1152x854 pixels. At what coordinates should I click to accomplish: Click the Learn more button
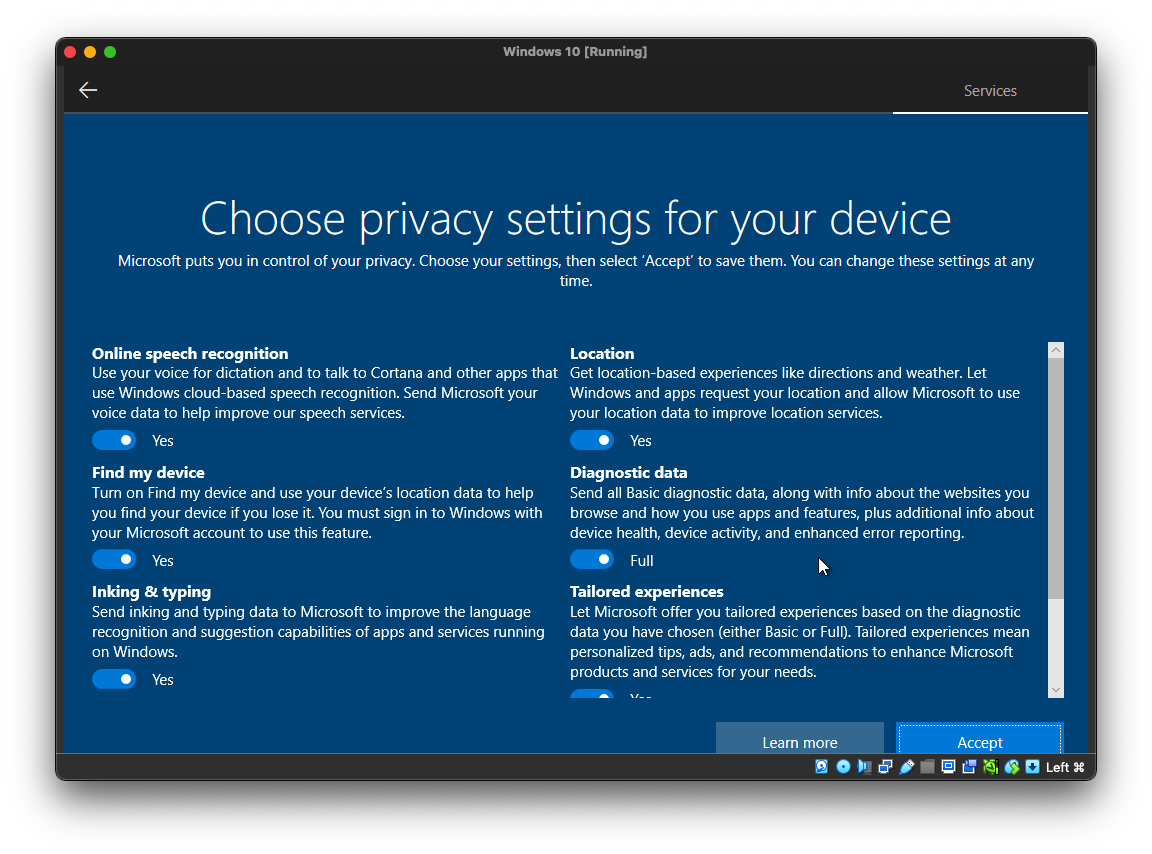tap(799, 741)
